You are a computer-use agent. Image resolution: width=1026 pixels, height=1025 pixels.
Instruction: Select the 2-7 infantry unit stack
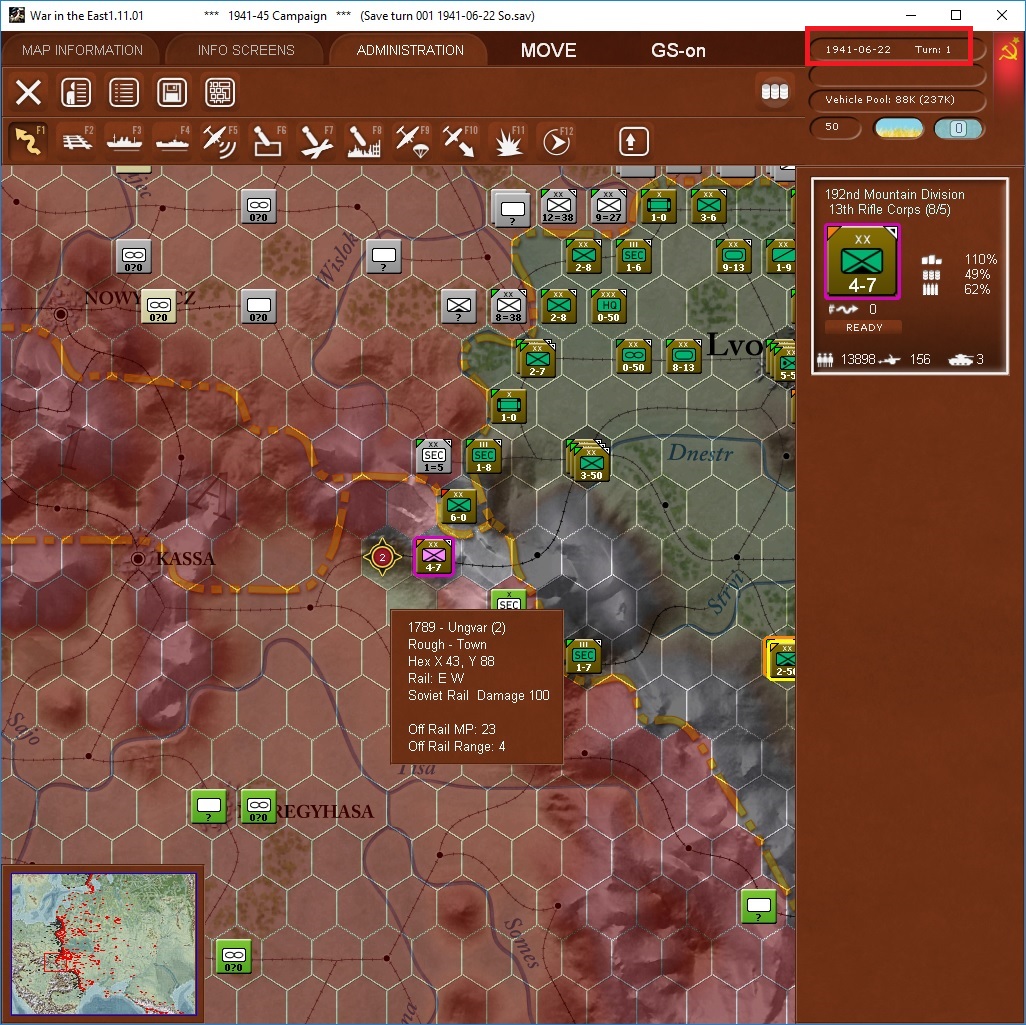[x=536, y=358]
